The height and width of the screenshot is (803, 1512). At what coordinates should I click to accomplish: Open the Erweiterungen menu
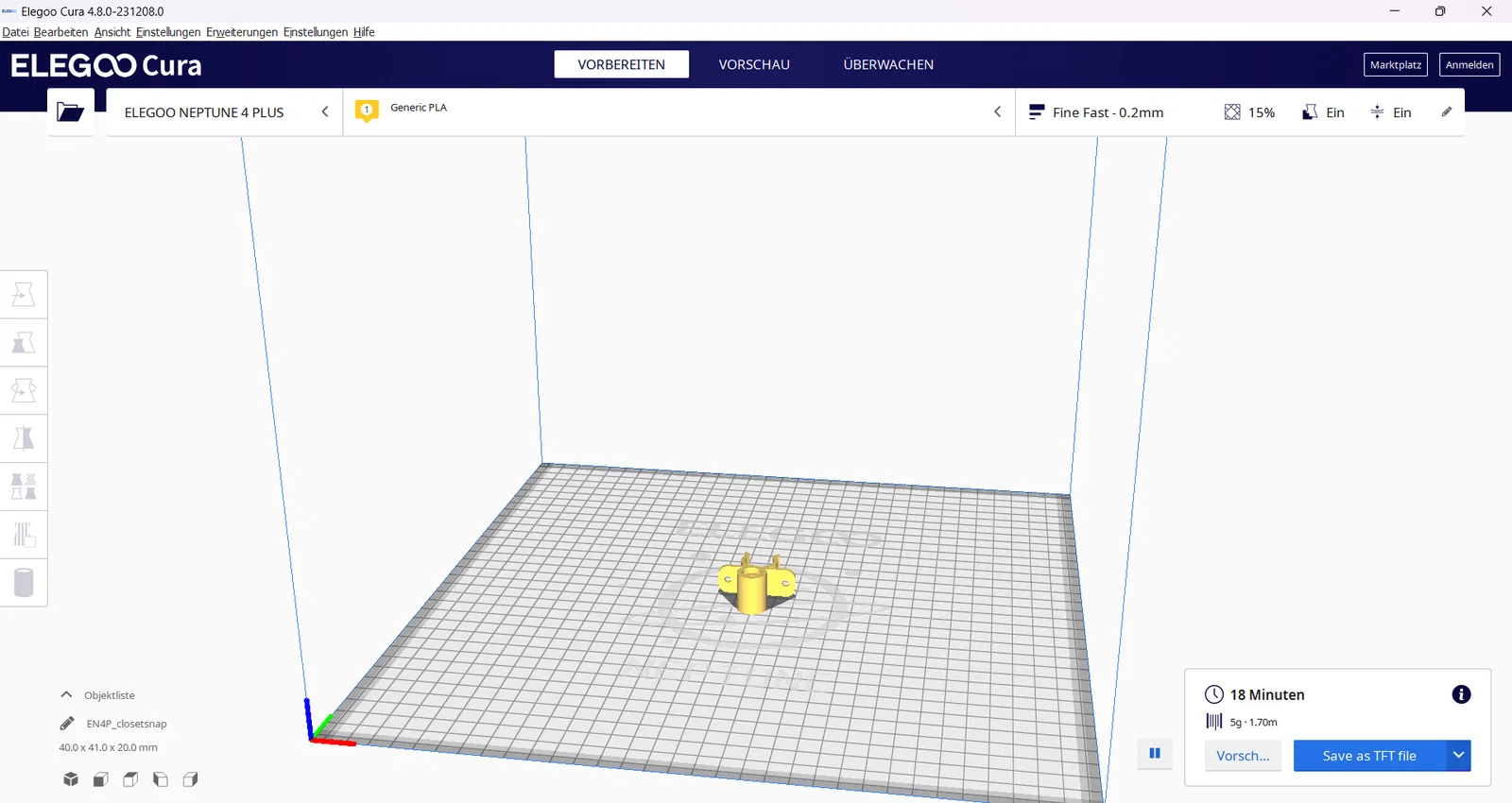tap(242, 32)
